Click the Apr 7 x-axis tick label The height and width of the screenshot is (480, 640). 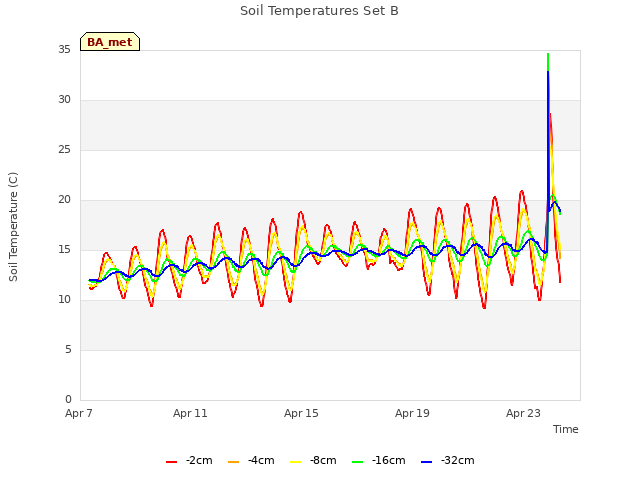coord(79,413)
